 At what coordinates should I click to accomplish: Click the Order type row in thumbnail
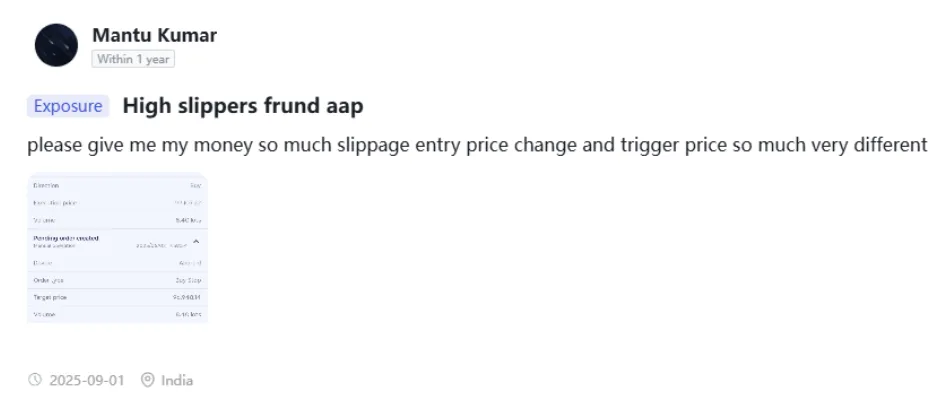tap(118, 280)
